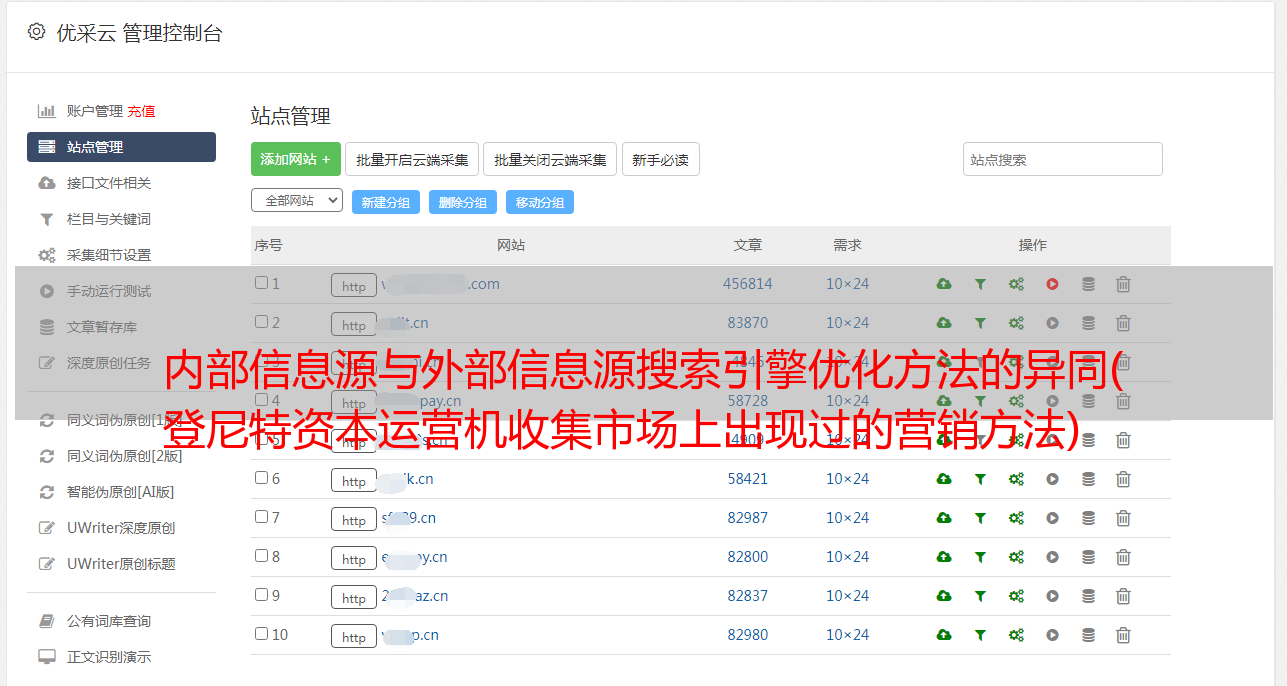Click the database icon in row 9

(x=1088, y=596)
